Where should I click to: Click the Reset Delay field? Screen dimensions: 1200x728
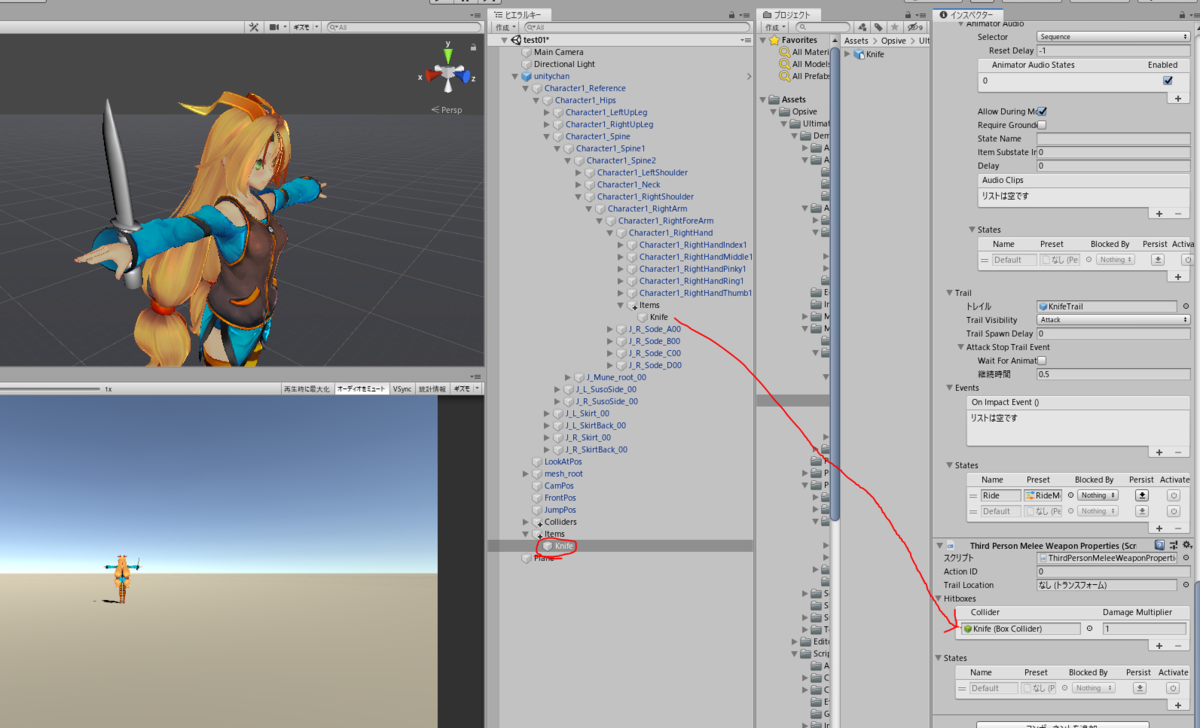pos(1114,50)
